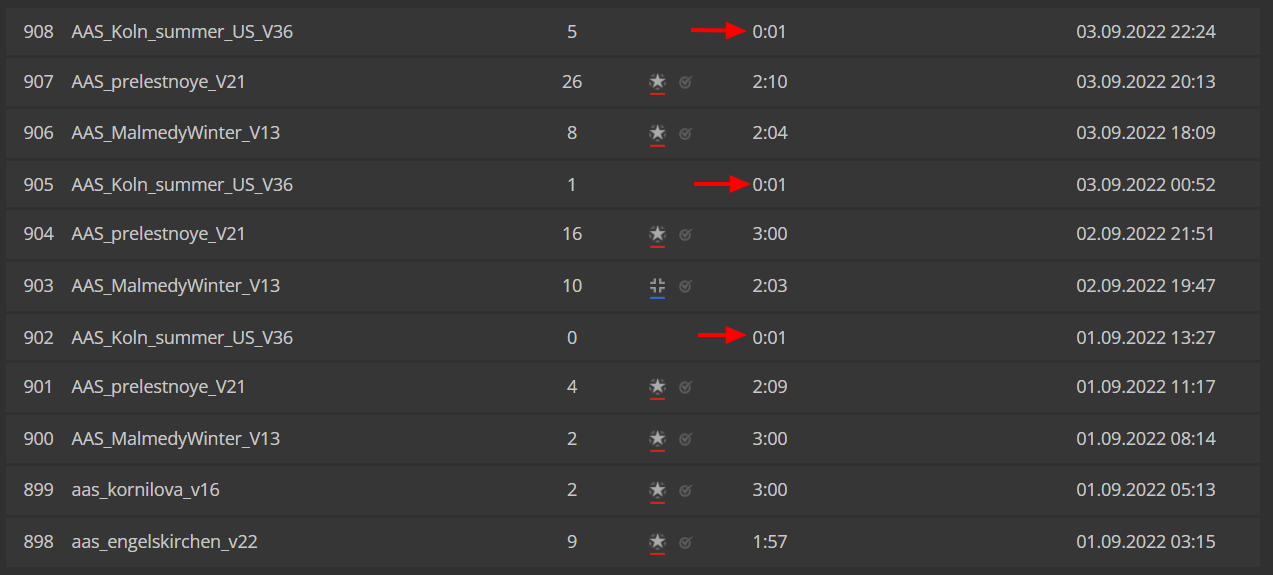Click the star faction icon in row 900
This screenshot has height=575, width=1273.
pyautogui.click(x=657, y=438)
